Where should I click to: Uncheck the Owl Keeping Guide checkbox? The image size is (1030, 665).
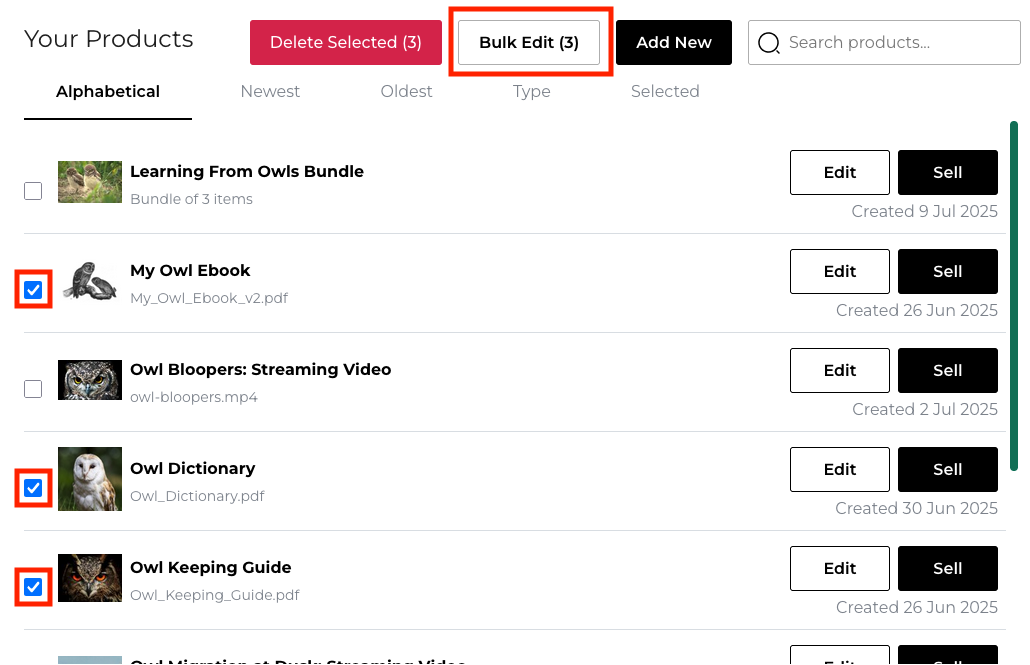33,587
